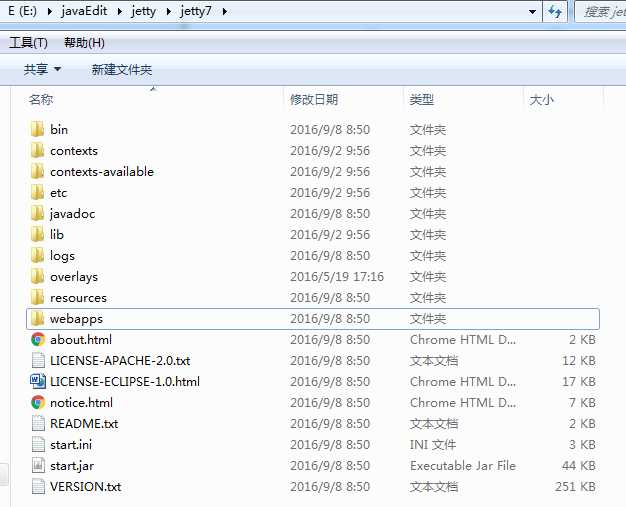The image size is (626, 507).
Task: Select the about.html file name
Action: click(x=81, y=340)
